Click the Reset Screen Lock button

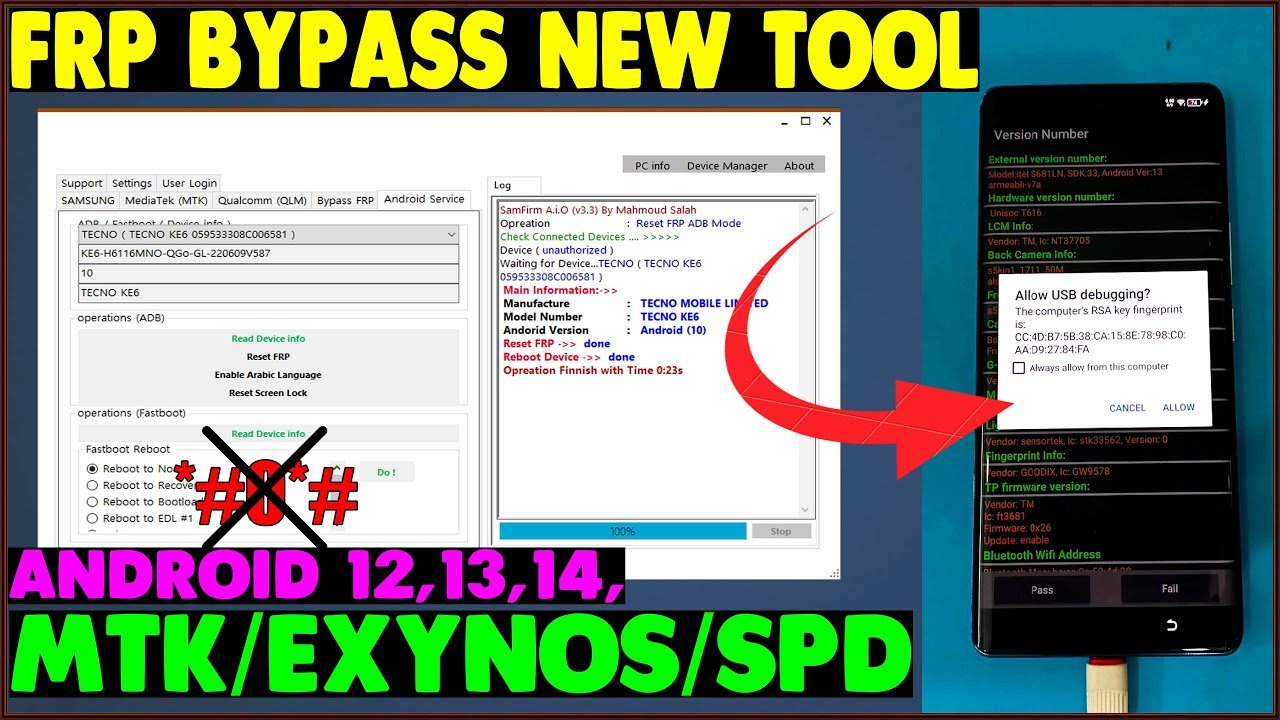[268, 393]
